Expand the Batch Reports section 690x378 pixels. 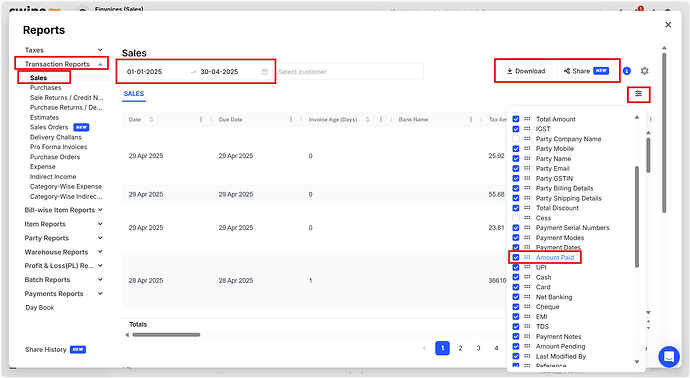[64, 280]
